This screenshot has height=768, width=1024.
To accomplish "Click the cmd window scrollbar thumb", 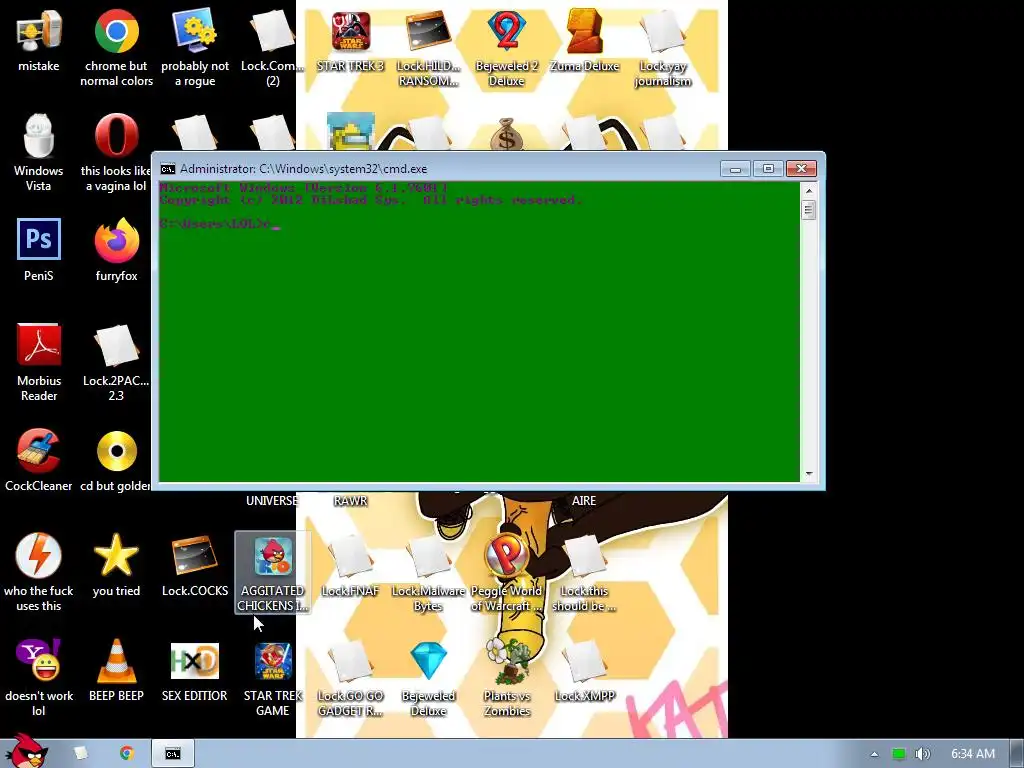I will pos(808,210).
